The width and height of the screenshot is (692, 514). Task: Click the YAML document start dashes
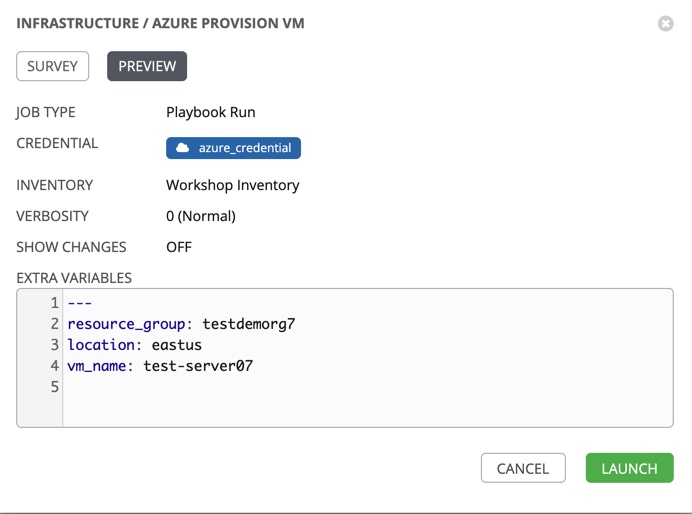pyautogui.click(x=80, y=303)
